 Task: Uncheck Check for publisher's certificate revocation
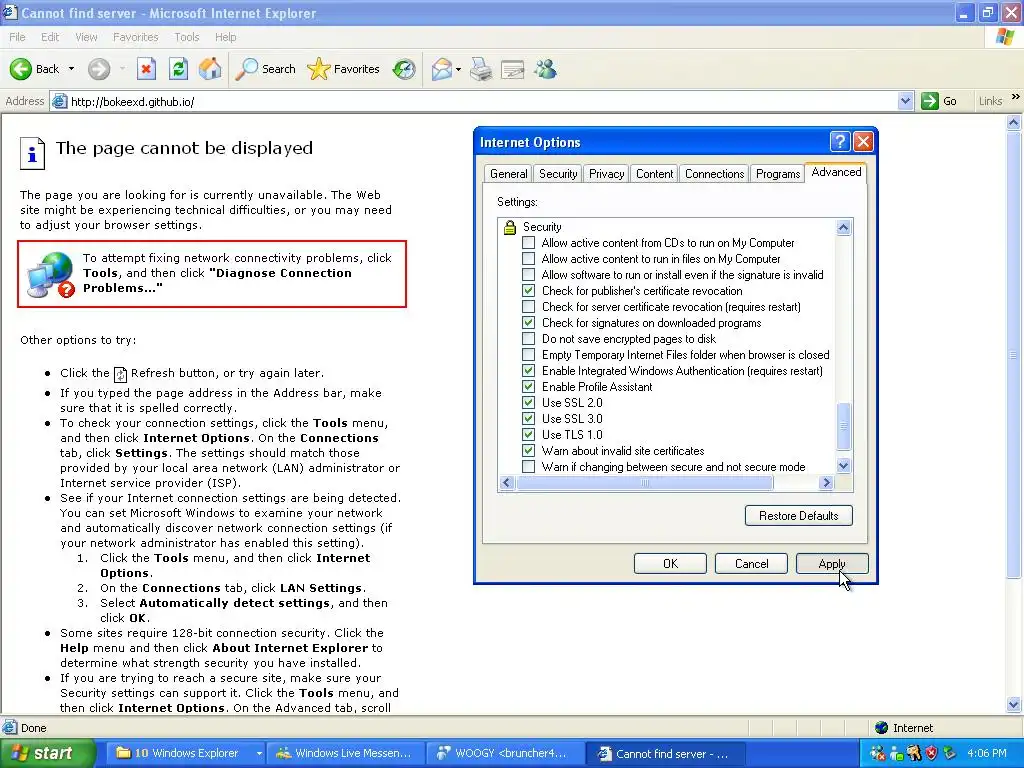point(528,291)
